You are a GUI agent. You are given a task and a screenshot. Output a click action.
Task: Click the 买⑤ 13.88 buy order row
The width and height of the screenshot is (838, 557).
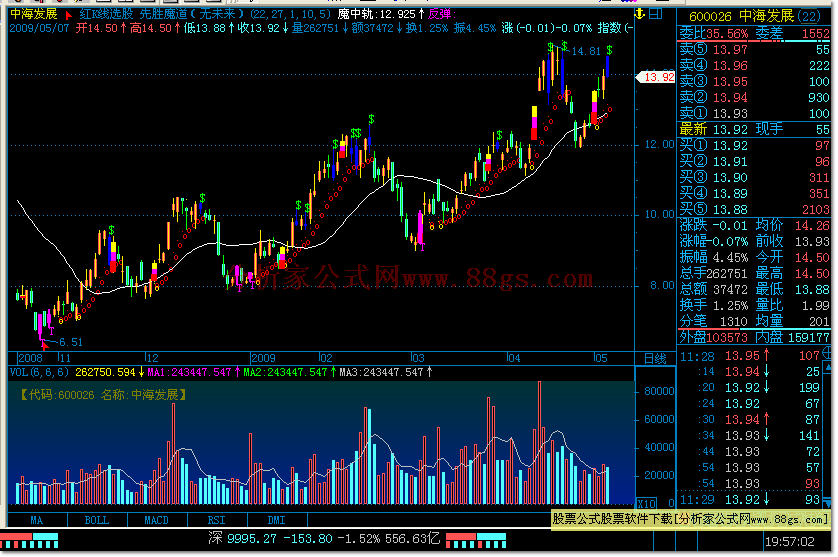(755, 210)
